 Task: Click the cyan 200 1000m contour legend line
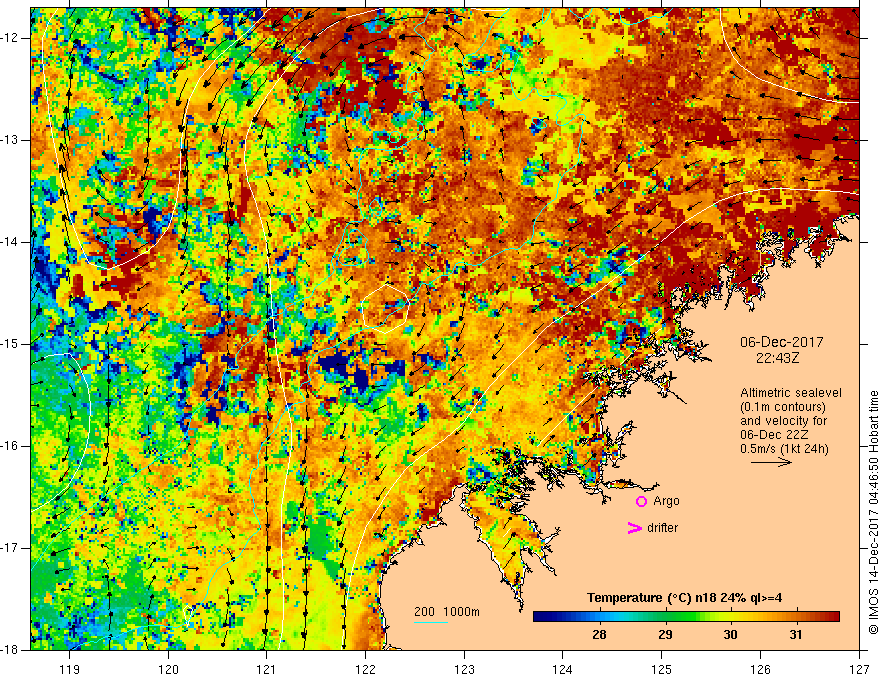click(x=431, y=622)
